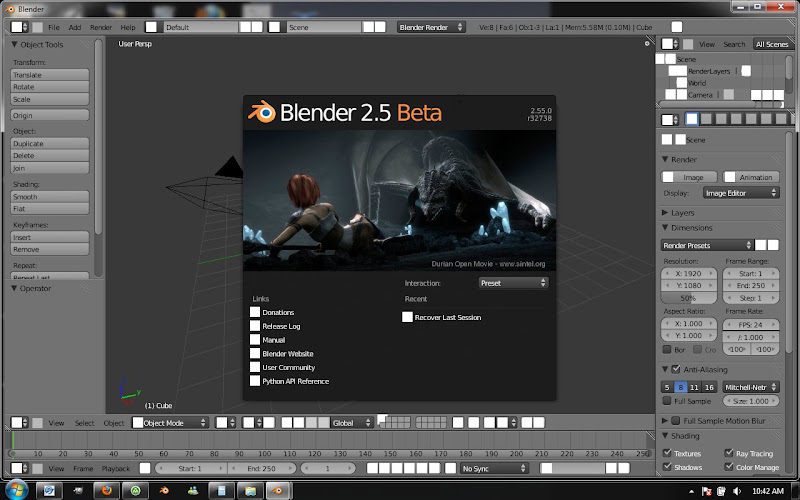This screenshot has width=800, height=500.
Task: Click the Smooth shading button
Action: tap(49, 196)
